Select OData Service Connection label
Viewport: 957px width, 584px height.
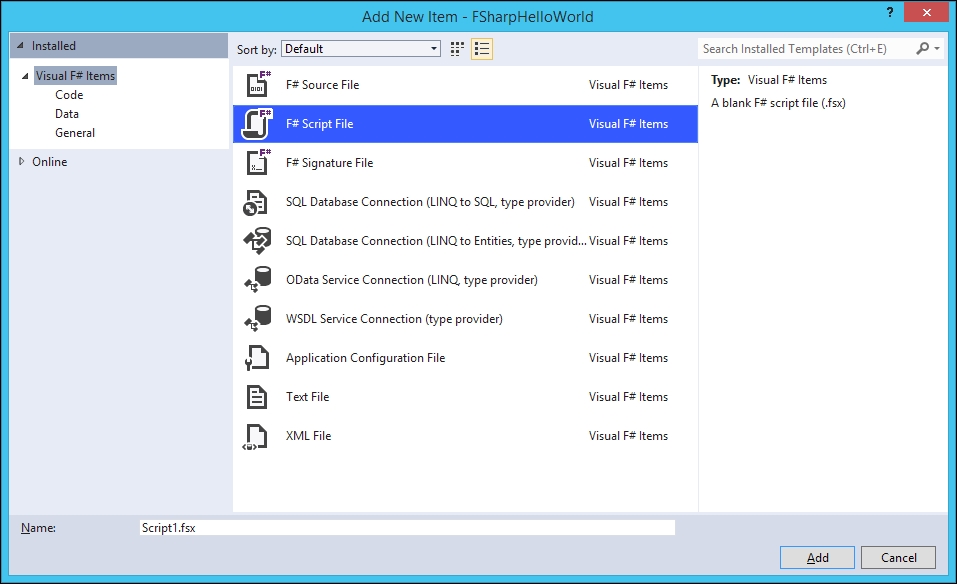click(x=412, y=280)
